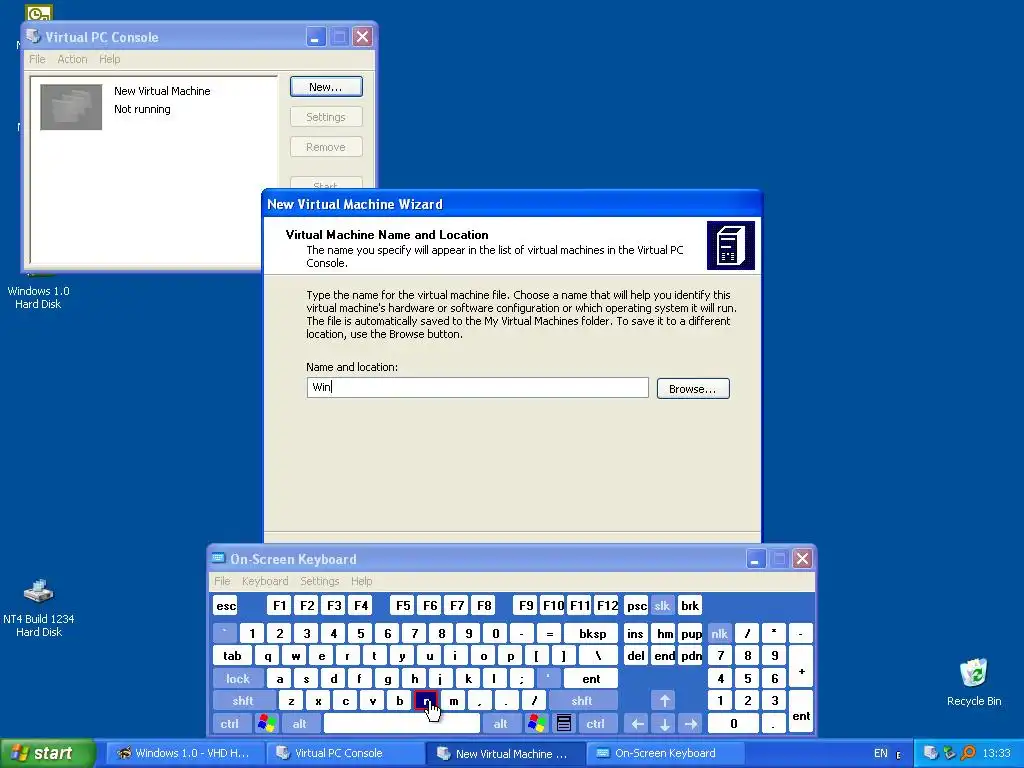Toggle the right alt key on keyboard
This screenshot has height=768, width=1024.
pyautogui.click(x=500, y=723)
